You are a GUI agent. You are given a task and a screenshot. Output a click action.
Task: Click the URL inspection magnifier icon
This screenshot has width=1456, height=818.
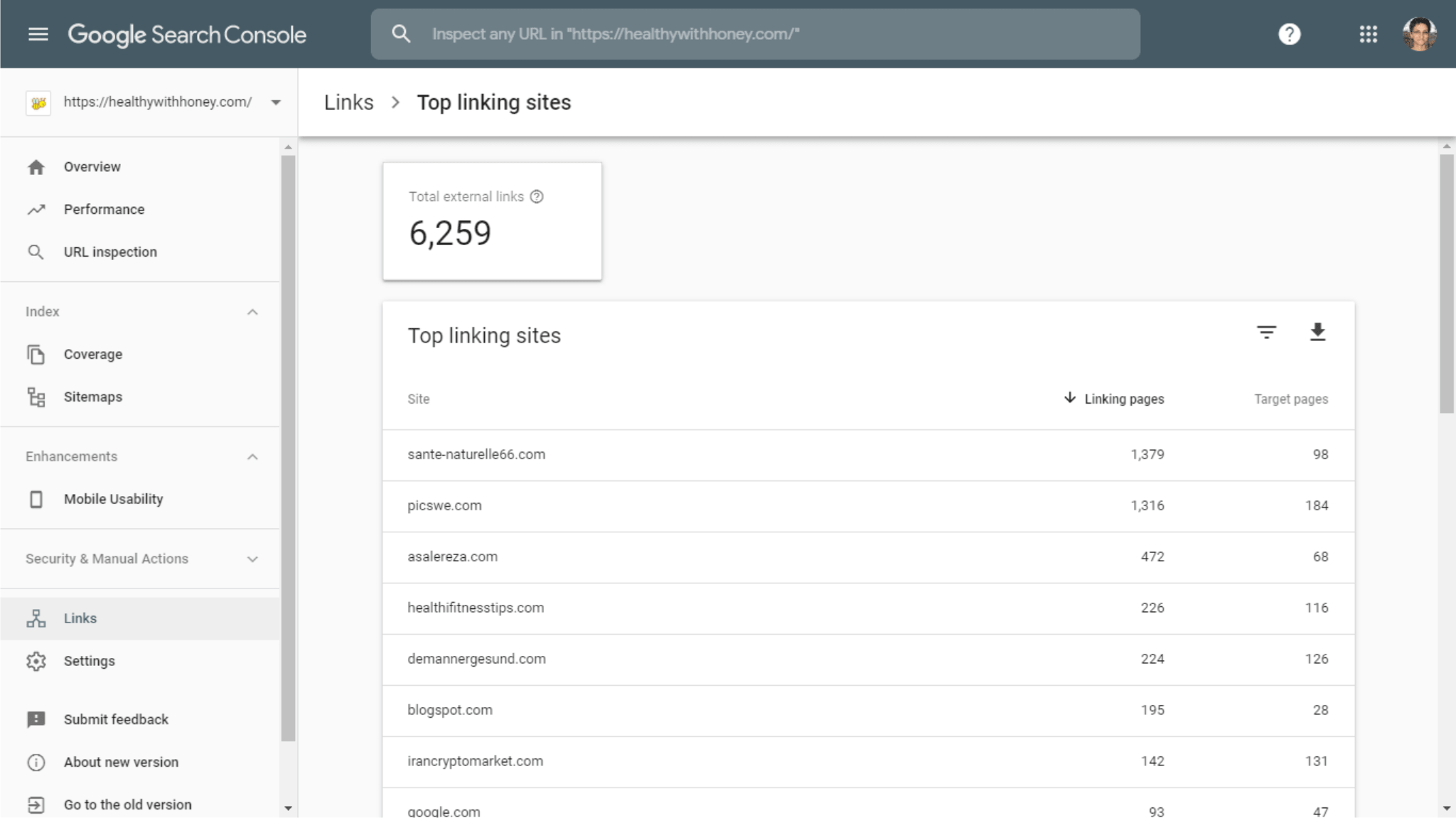(36, 252)
